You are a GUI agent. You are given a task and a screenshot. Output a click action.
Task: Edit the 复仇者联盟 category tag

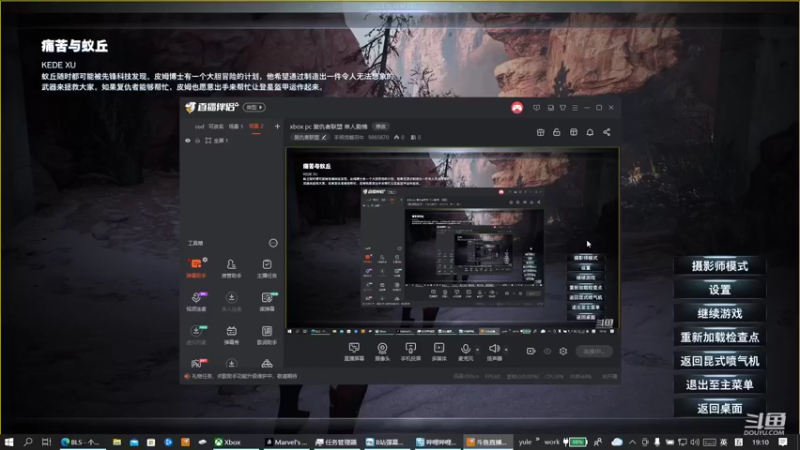[x=310, y=137]
